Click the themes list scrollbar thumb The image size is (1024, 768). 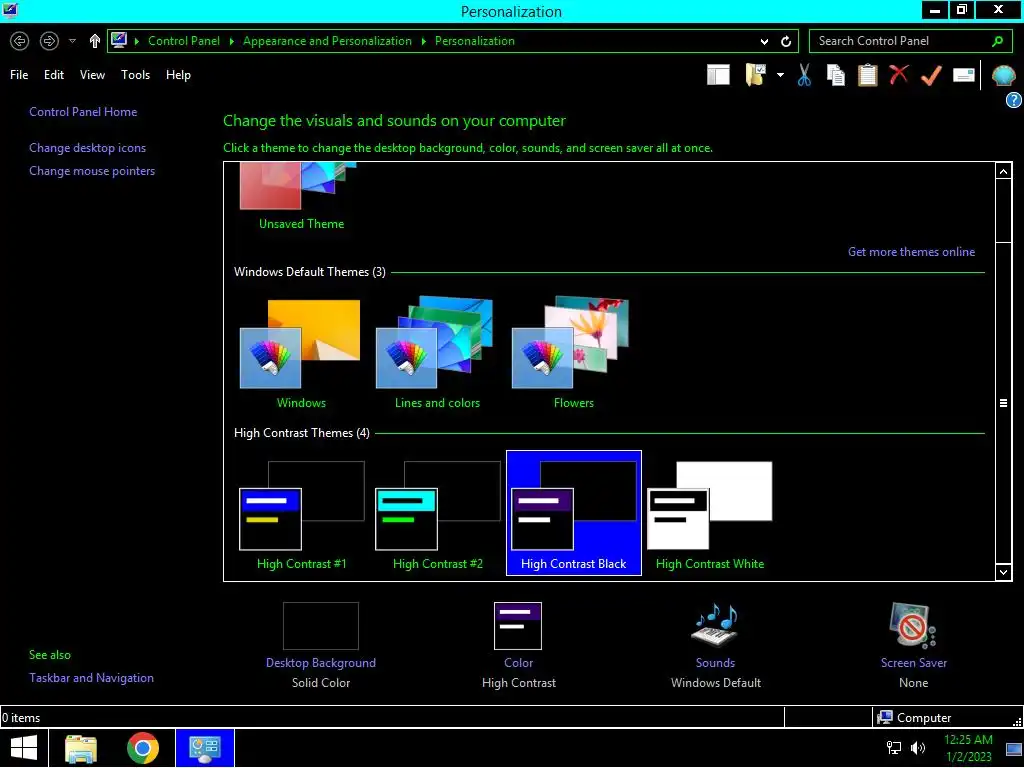(1003, 404)
